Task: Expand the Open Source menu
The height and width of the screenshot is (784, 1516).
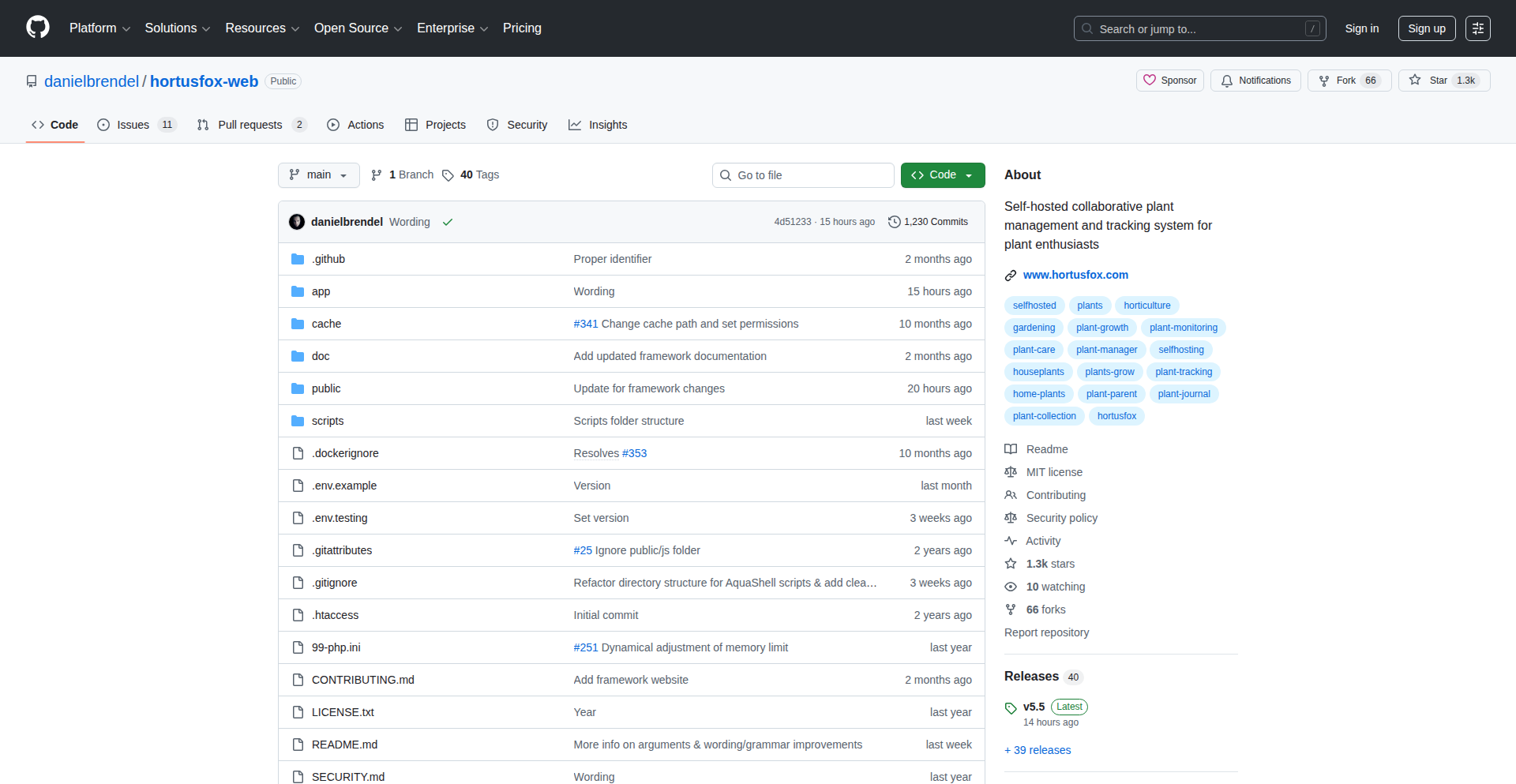Action: (x=358, y=28)
